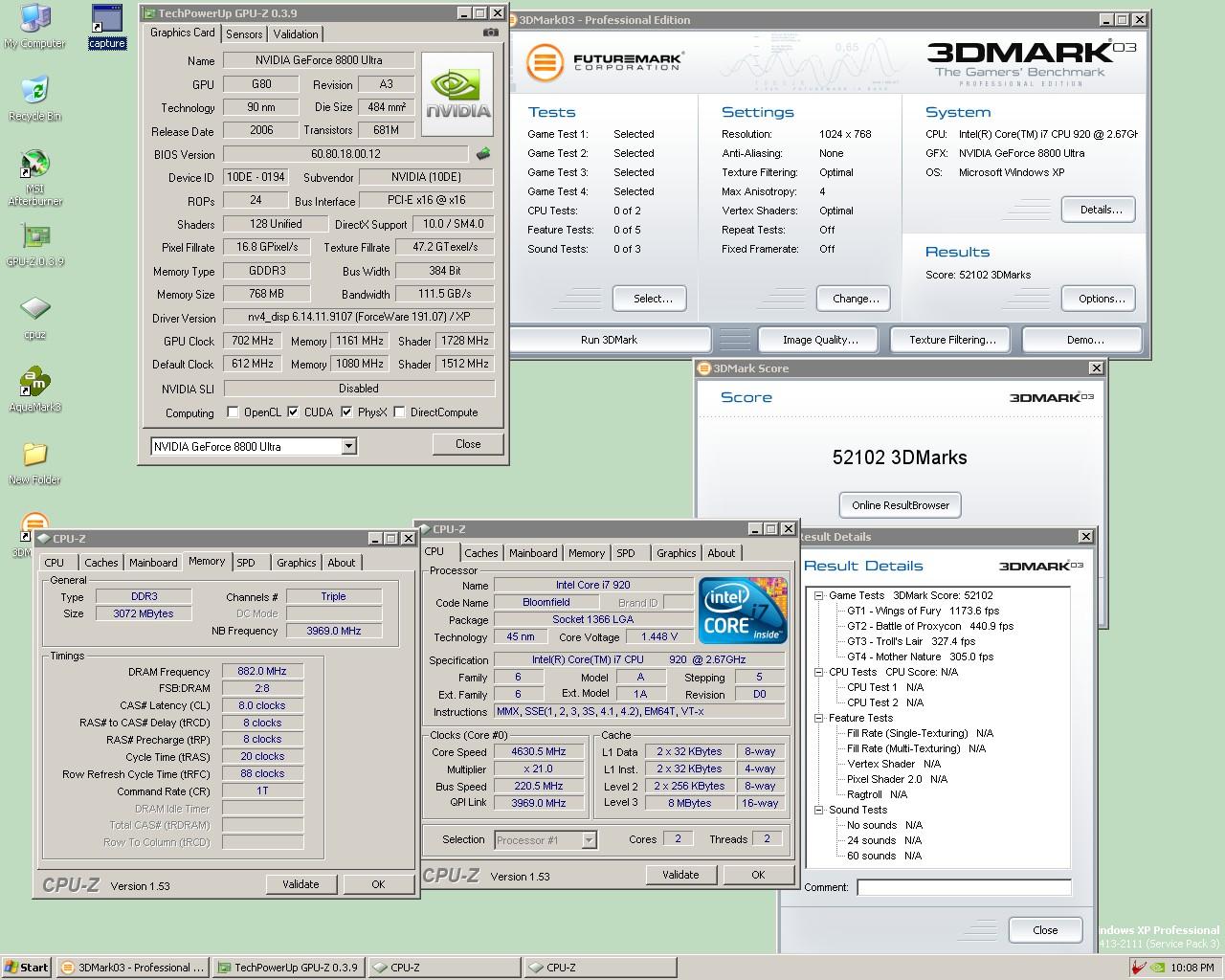
Task: Click the GPU Clock 702 MHz value field
Action: [254, 341]
